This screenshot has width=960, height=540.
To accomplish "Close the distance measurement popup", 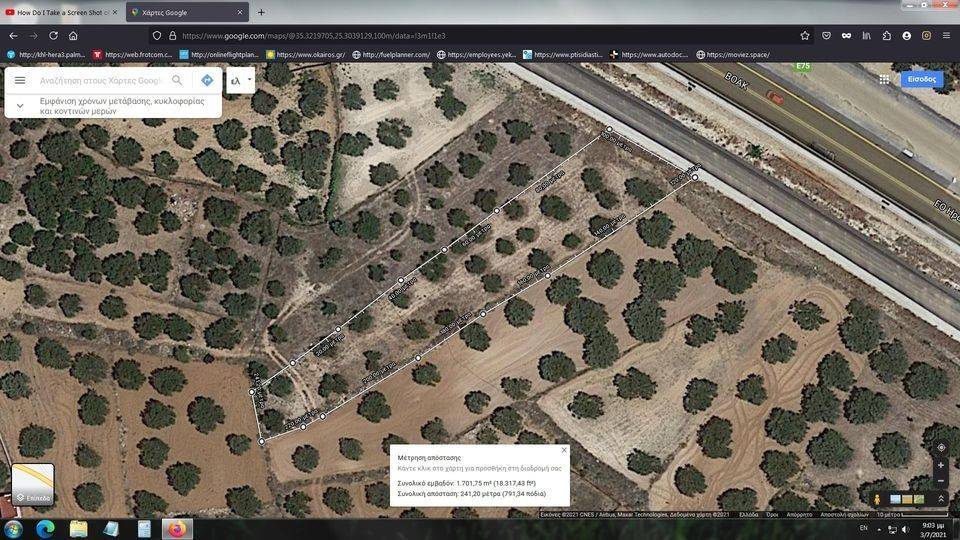I will (x=564, y=450).
